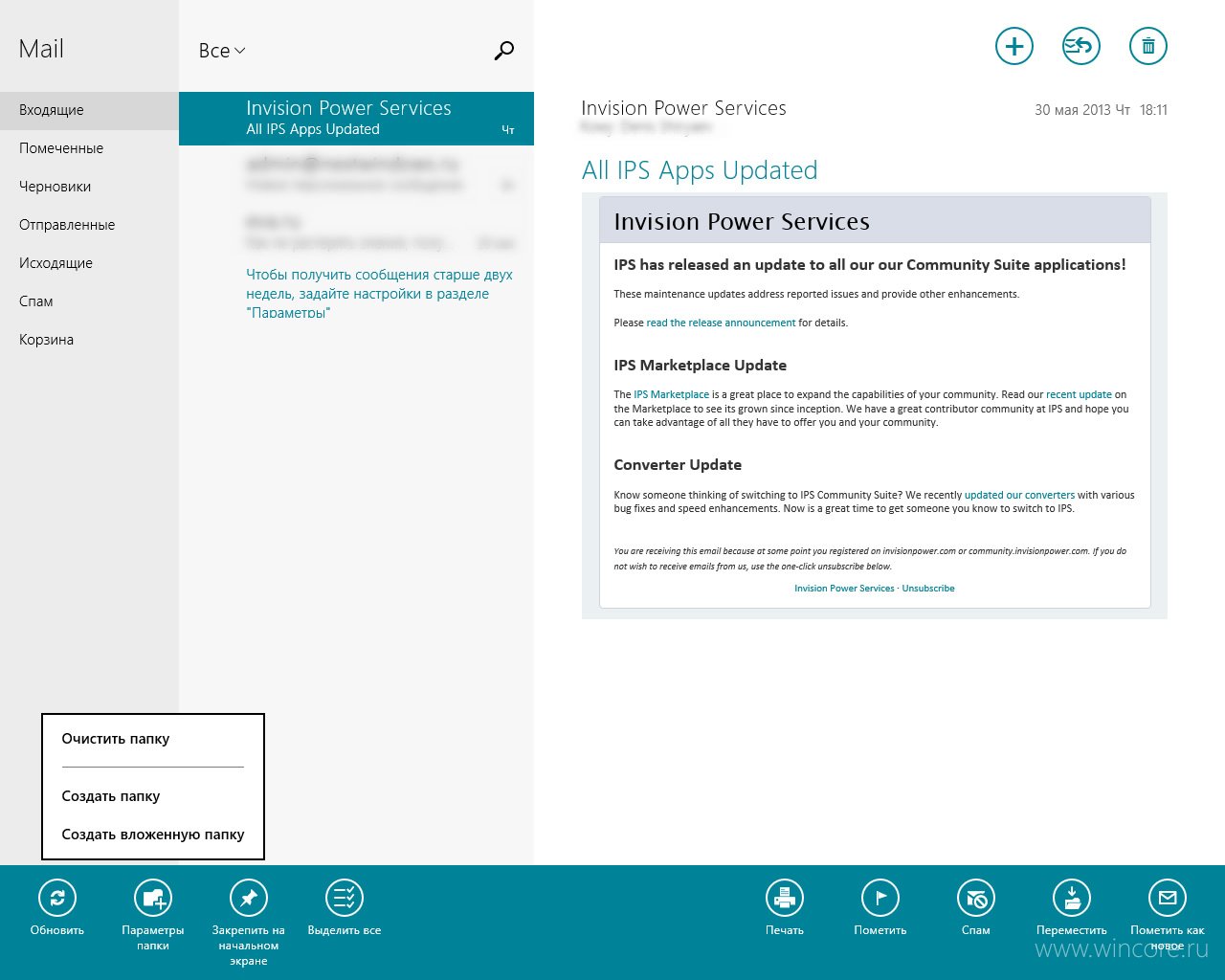The height and width of the screenshot is (980, 1225).
Task: Click the Спам junk icon
Action: [976, 898]
